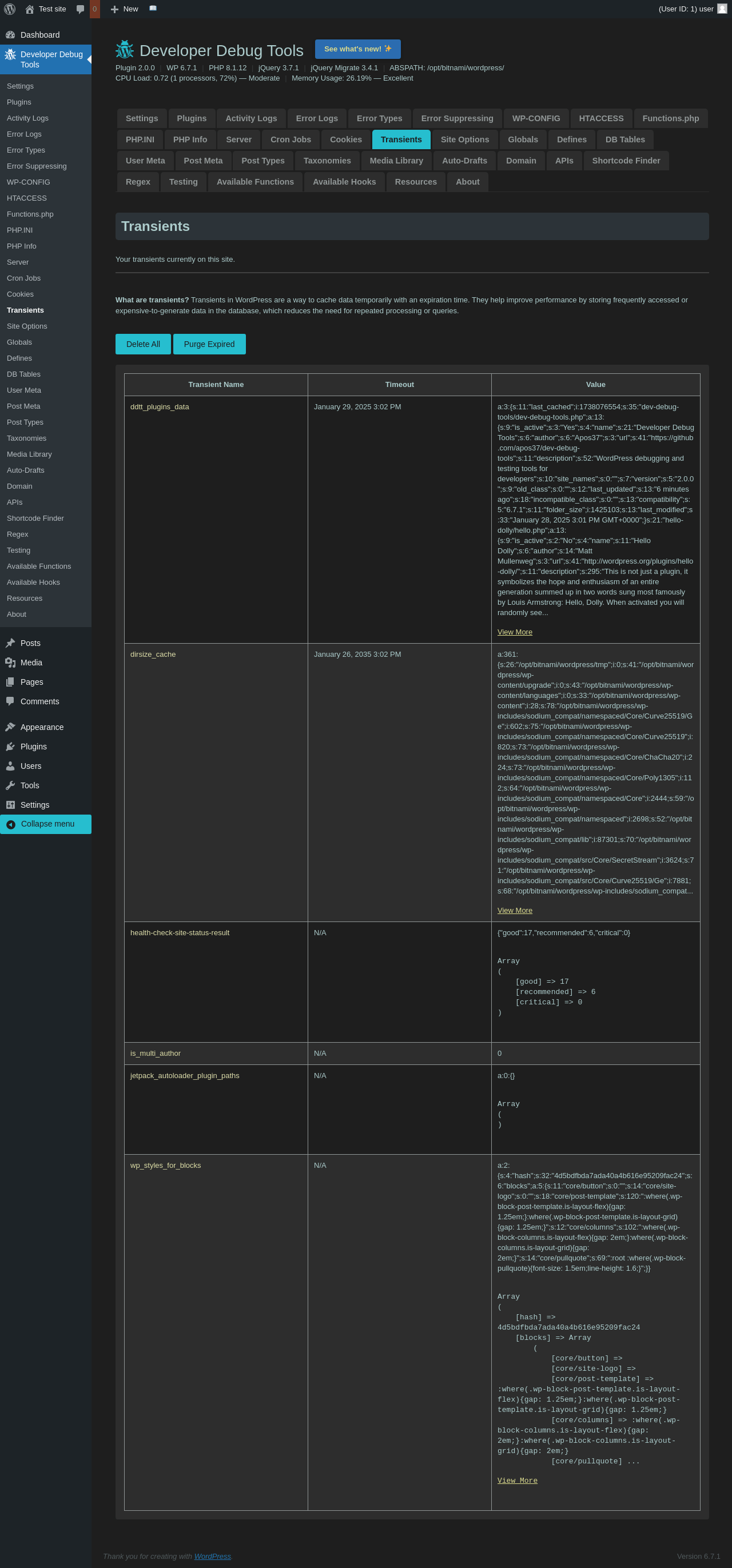Click the Posts pin icon in sidebar
Image resolution: width=732 pixels, height=1568 pixels.
tap(10, 644)
